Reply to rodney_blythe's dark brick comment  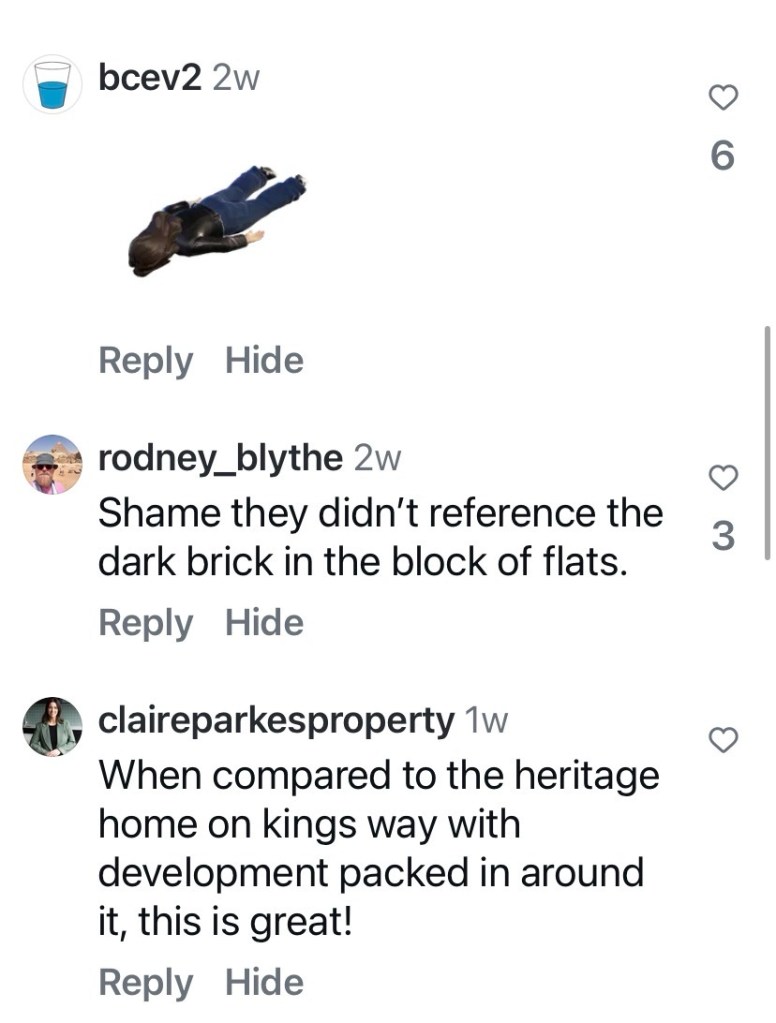[146, 624]
